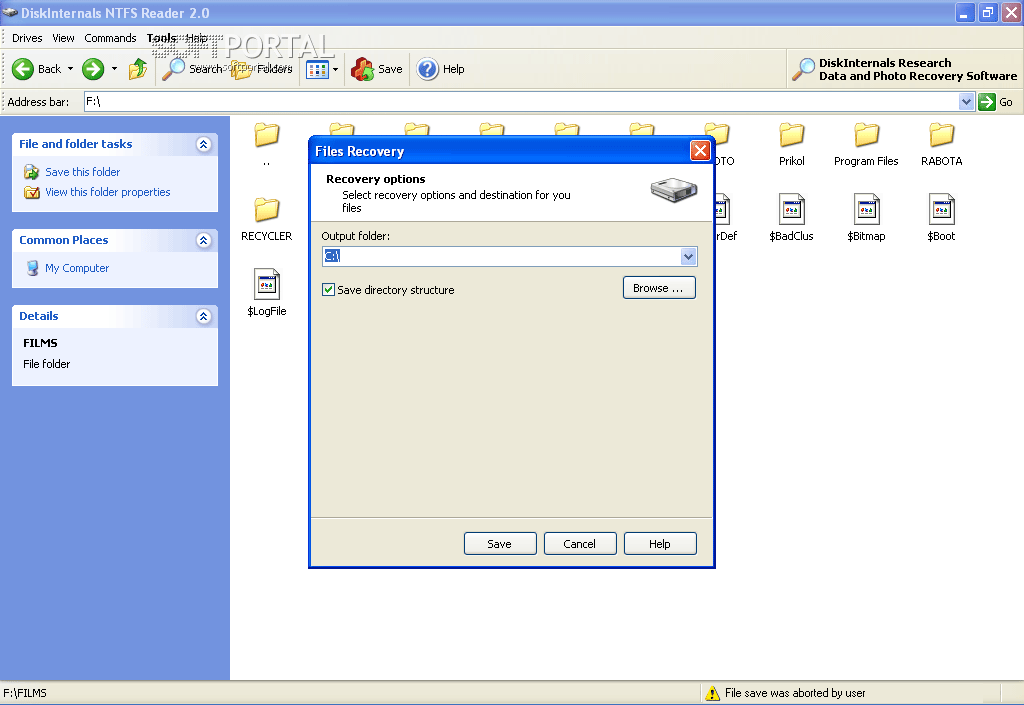Click the FILMS name in Details panel

coord(40,343)
